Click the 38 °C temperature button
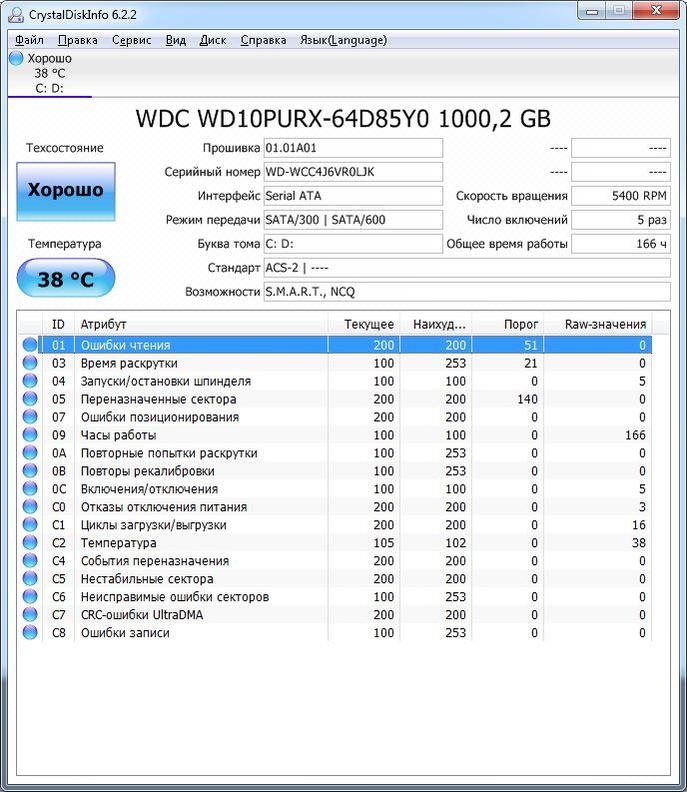This screenshot has height=792, width=687. coord(66,278)
